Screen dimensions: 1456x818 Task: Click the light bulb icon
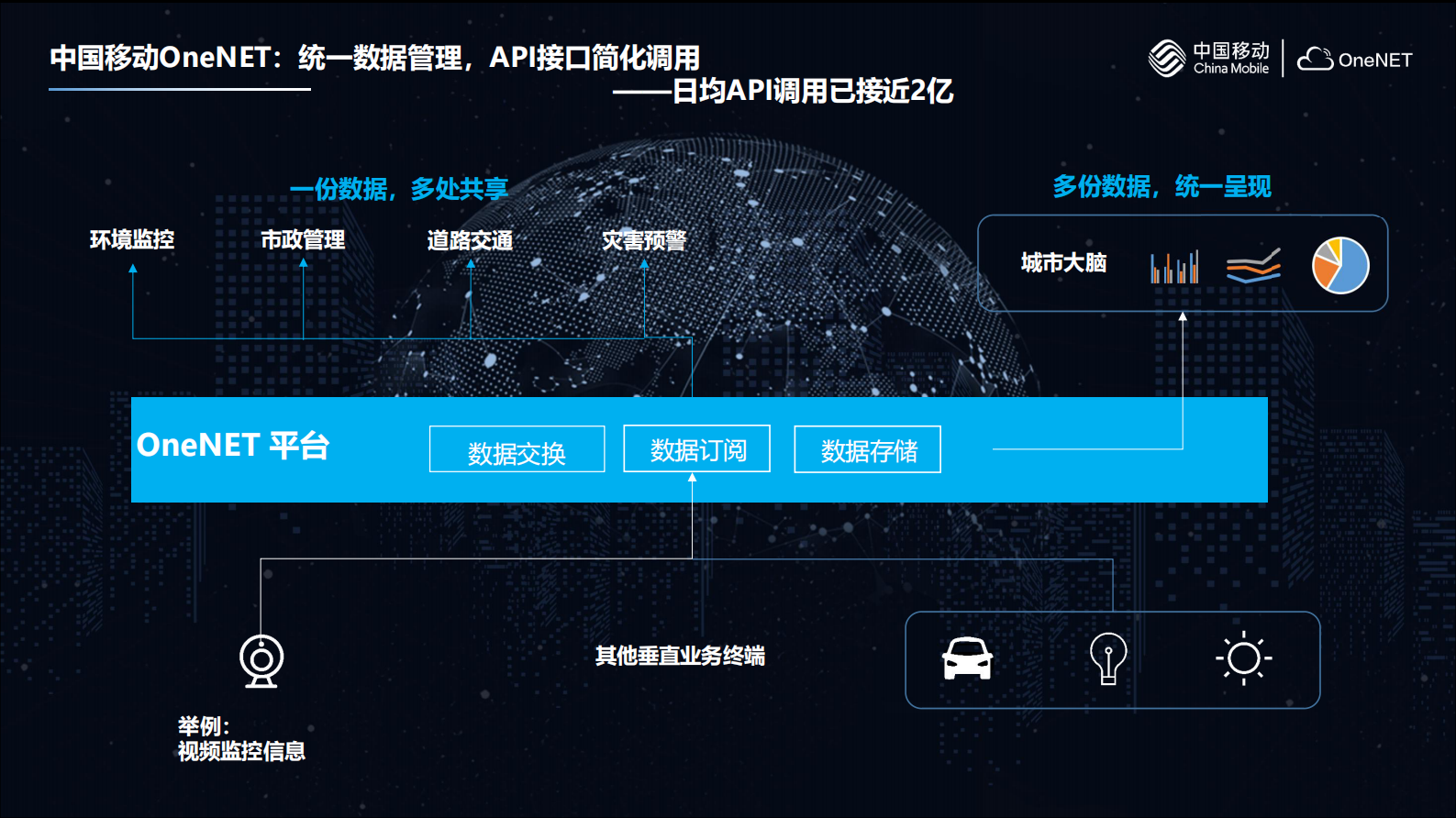point(1108,658)
